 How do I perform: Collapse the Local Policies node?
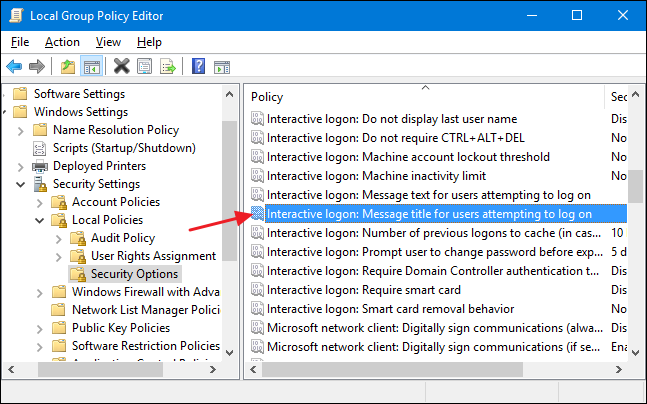[40, 220]
